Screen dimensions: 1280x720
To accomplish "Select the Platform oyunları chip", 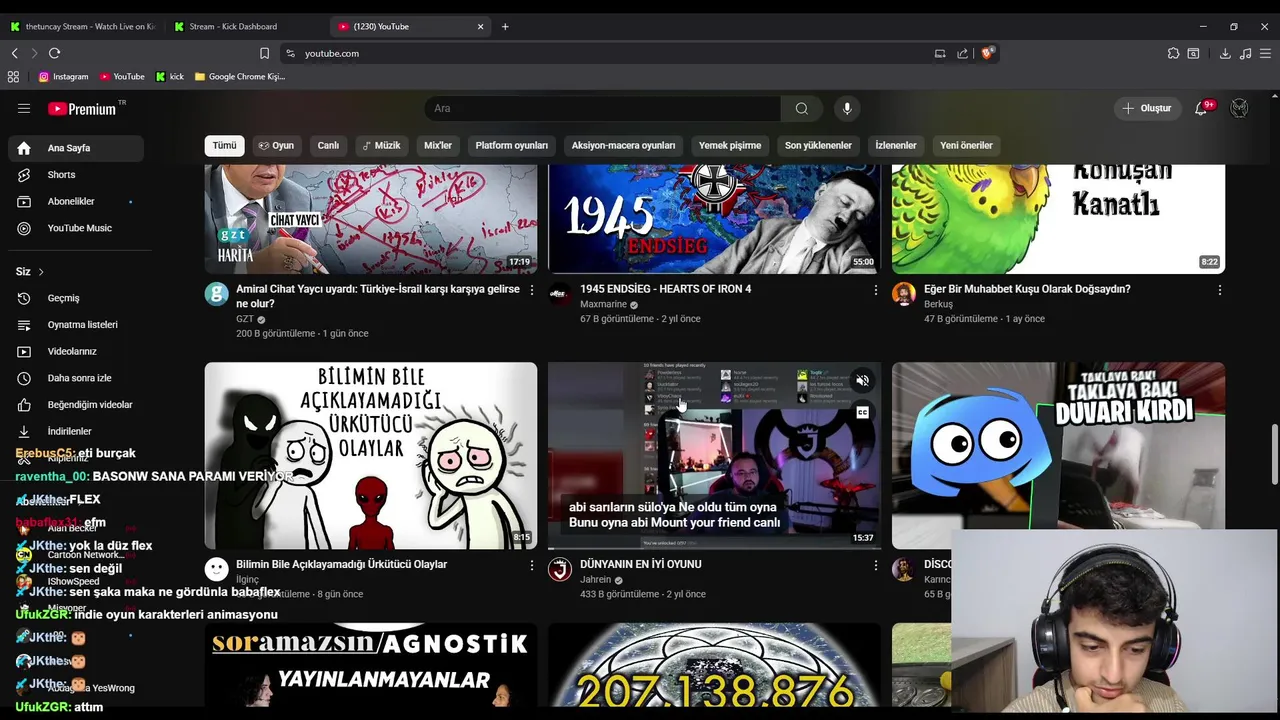I will coord(511,145).
